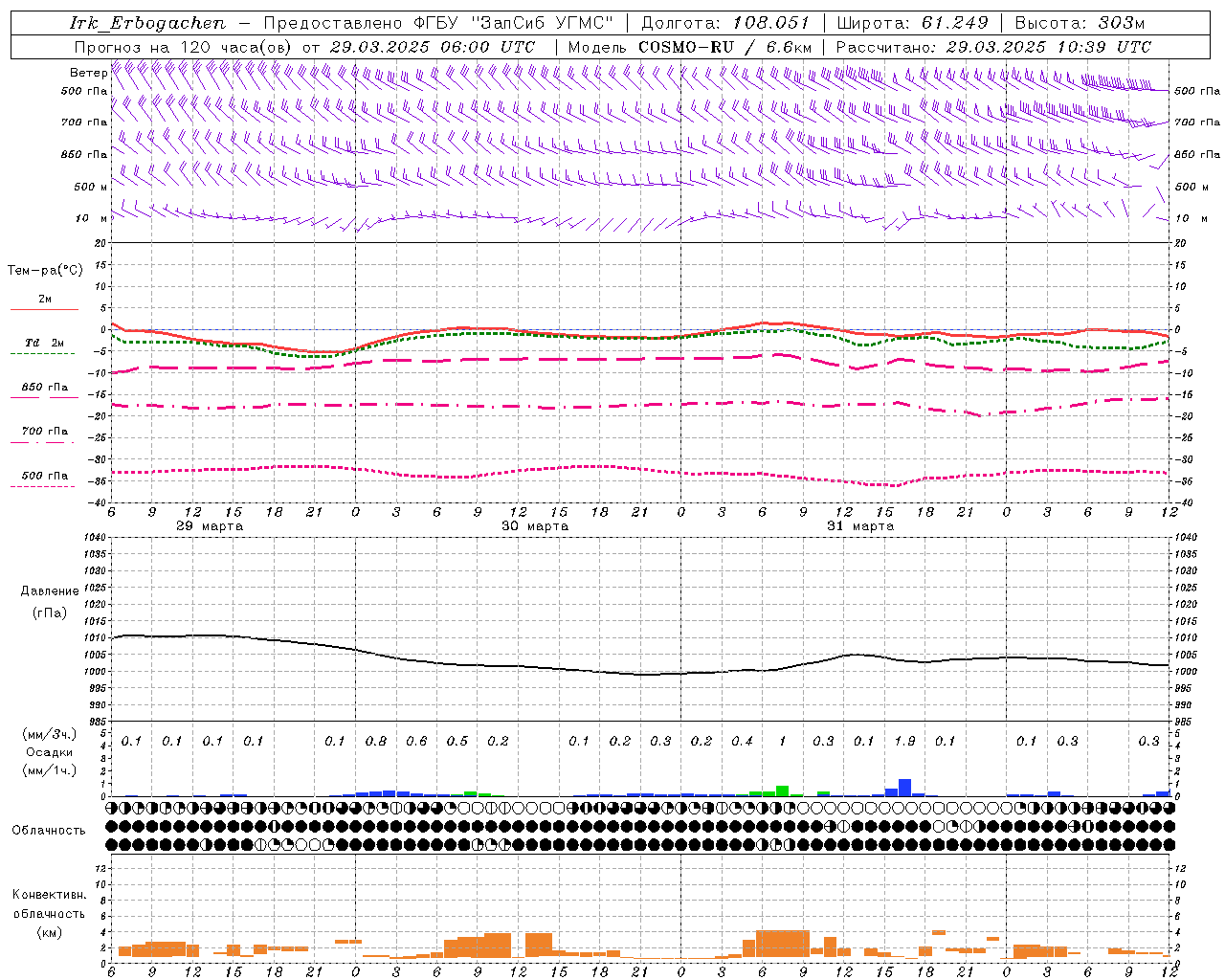Click the tallest green precipitation bar below '1'
1225x980 pixels.
tap(783, 791)
